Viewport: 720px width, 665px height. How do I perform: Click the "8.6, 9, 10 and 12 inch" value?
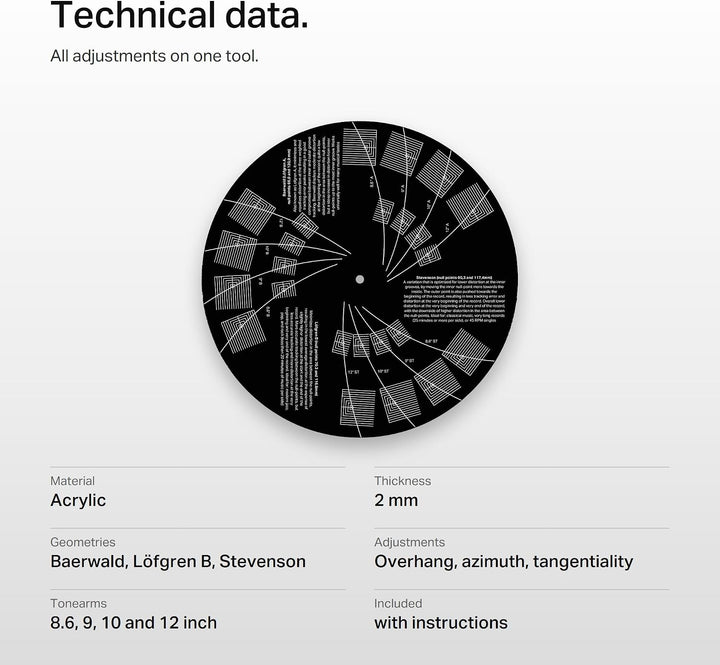[134, 623]
